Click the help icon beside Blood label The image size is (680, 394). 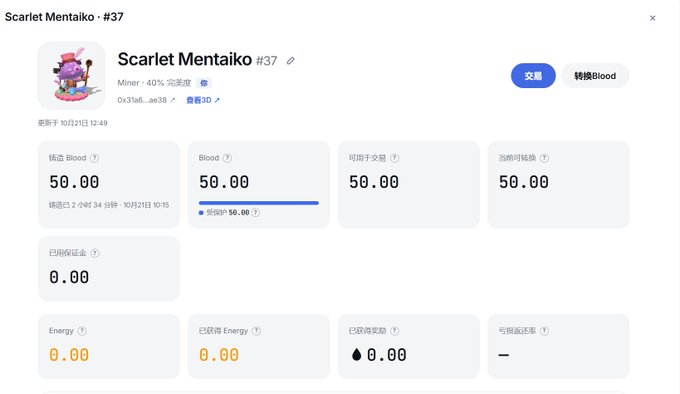(227, 158)
